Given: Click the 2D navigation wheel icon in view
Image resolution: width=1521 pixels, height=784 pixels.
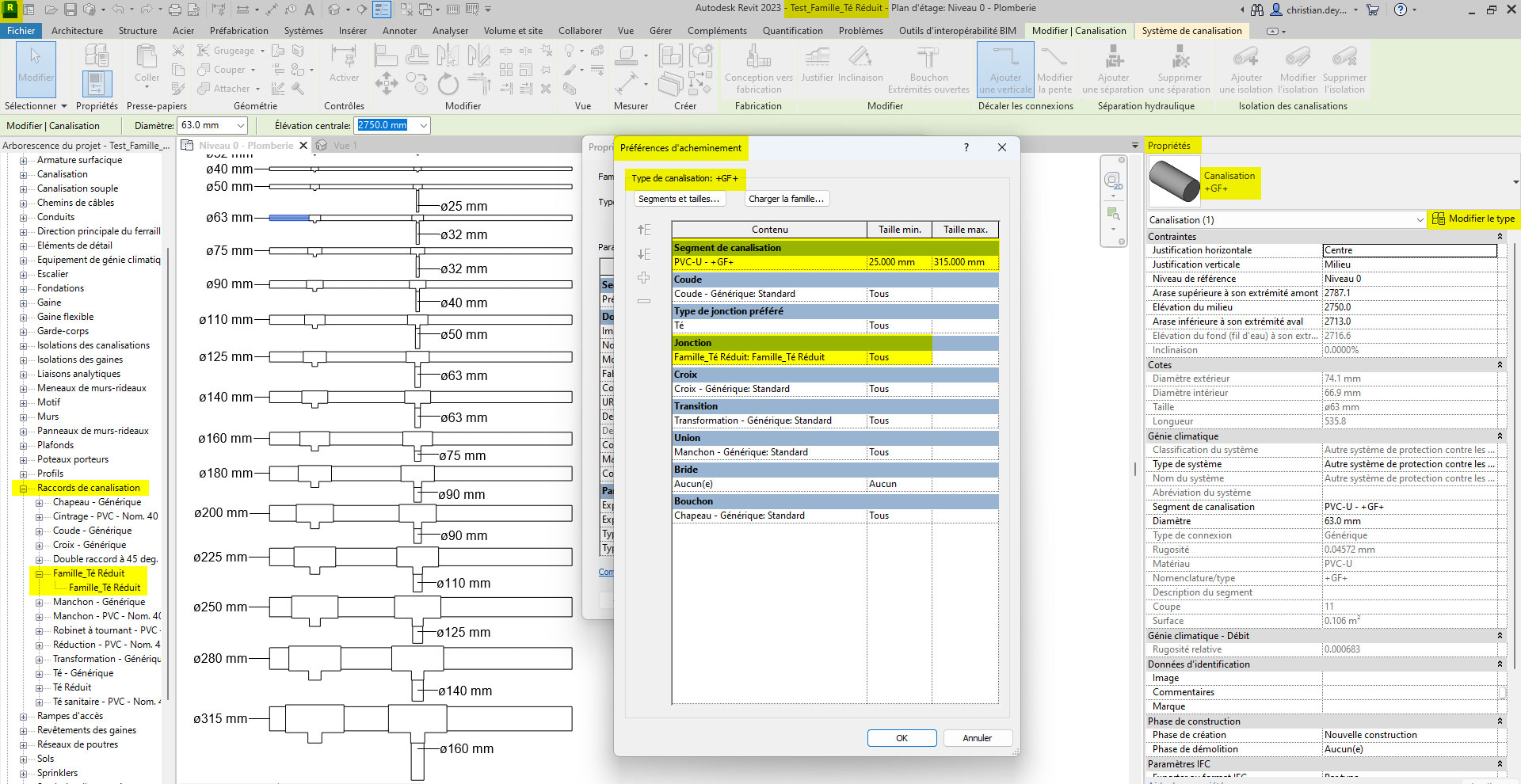Looking at the screenshot, I should 1113,181.
